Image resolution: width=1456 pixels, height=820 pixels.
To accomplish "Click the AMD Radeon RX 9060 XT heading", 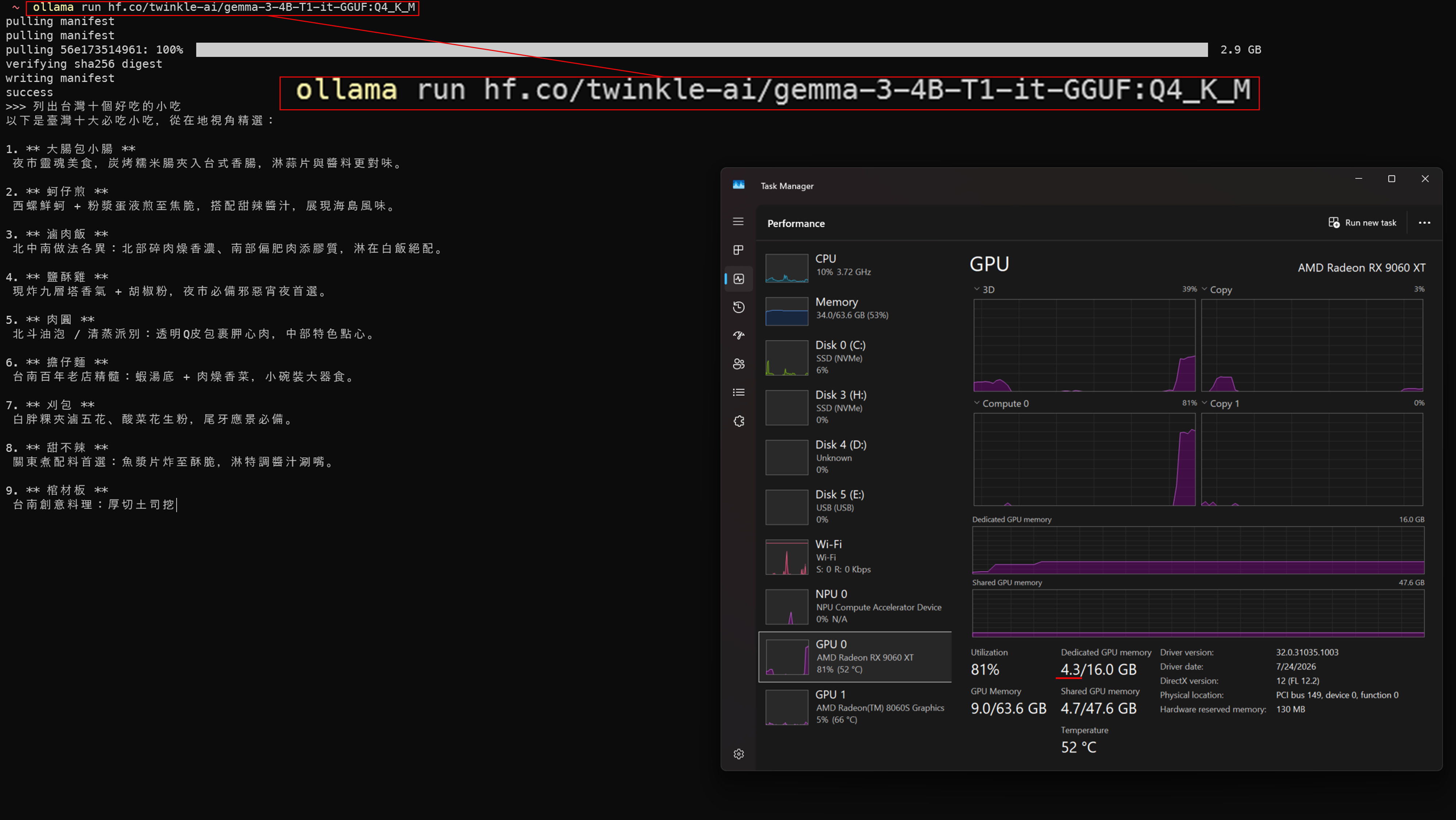I will [x=1361, y=268].
